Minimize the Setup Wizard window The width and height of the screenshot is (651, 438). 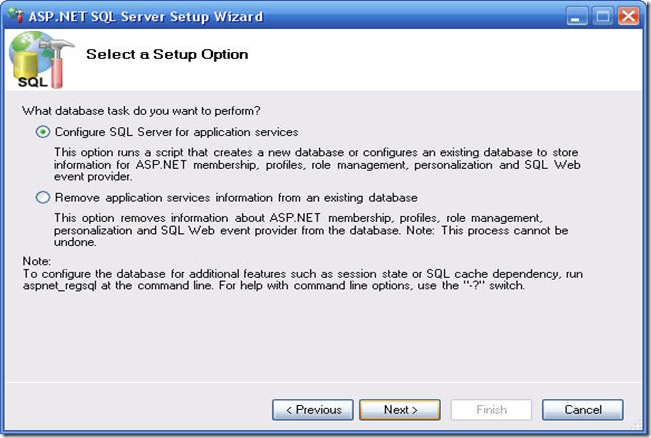(x=576, y=17)
